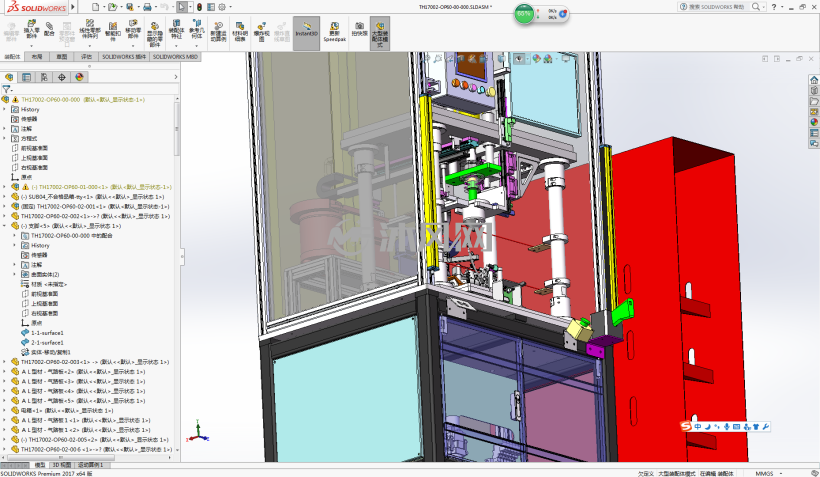Switch to the 3D 视图 bottom tab
The height and width of the screenshot is (477, 820).
62,465
